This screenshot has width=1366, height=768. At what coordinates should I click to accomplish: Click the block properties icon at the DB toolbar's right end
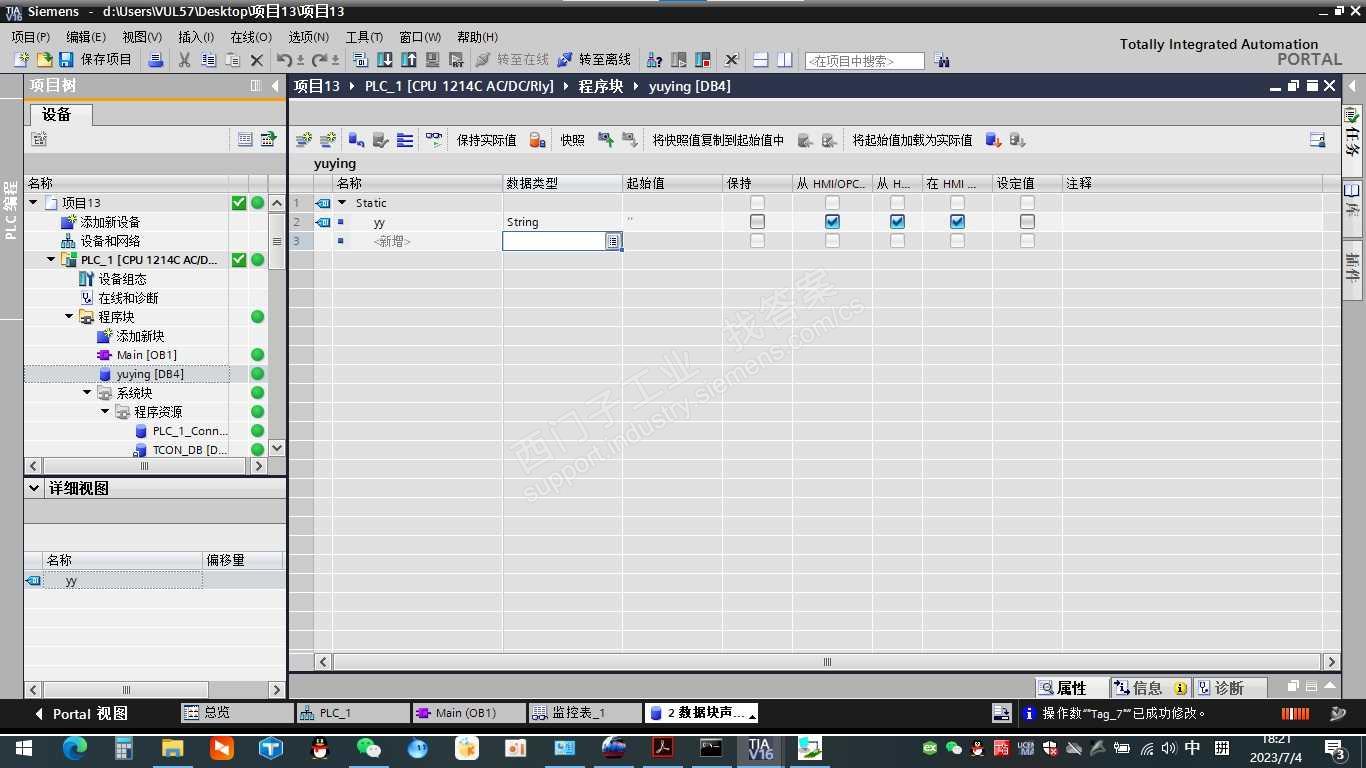1318,140
